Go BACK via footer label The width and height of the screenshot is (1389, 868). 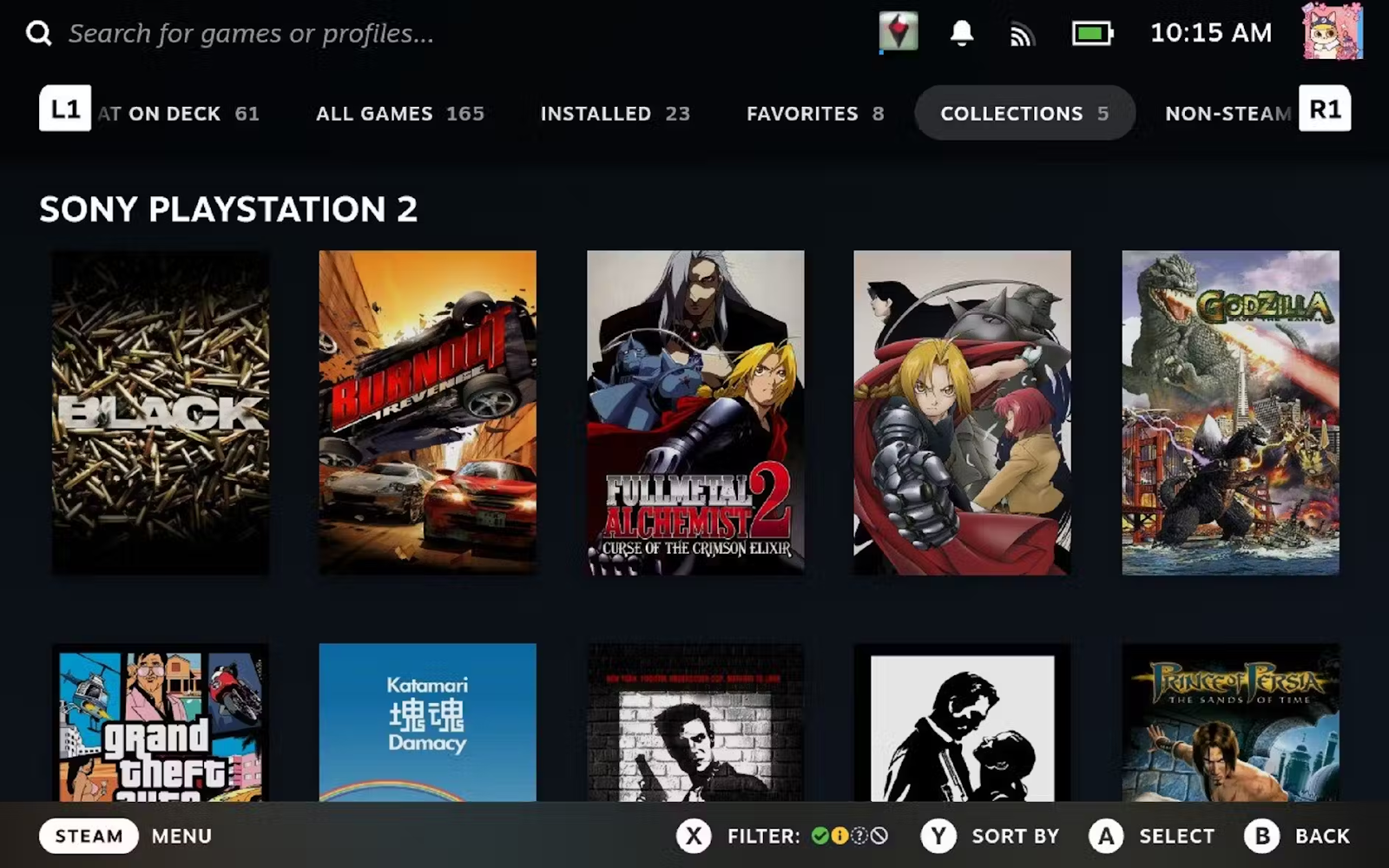click(1322, 836)
